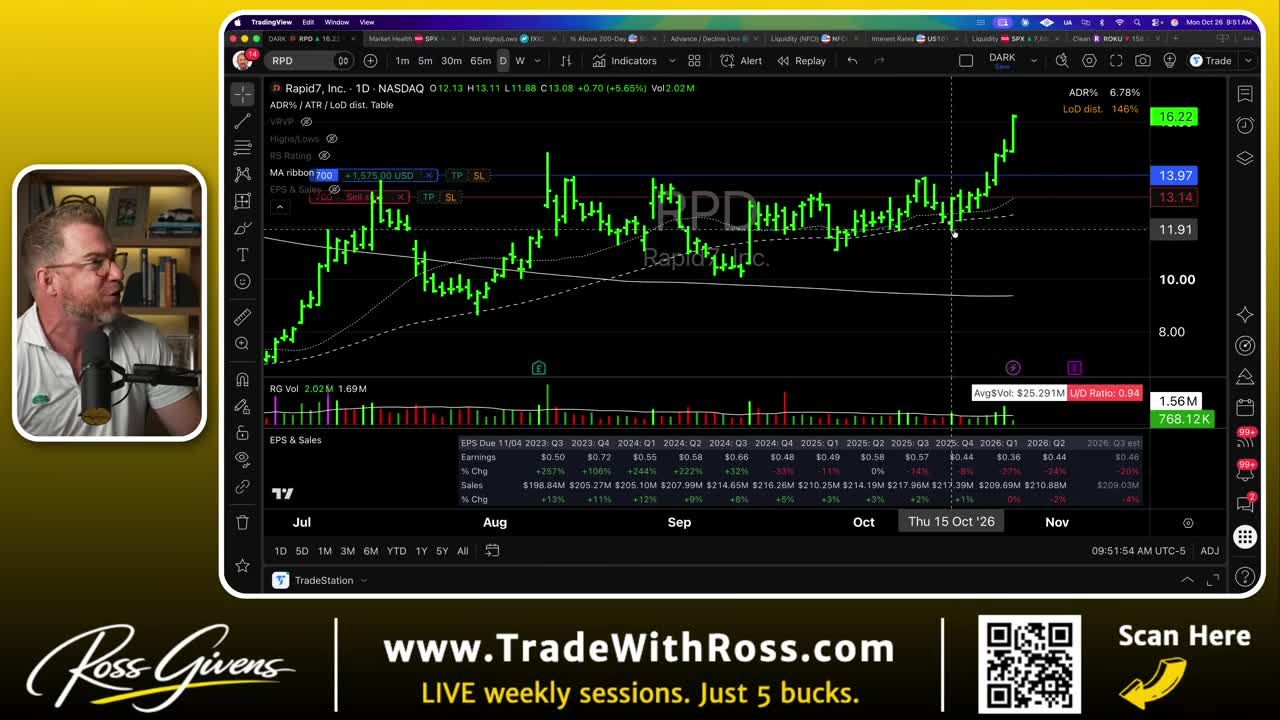
Task: Toggle ADJ price adjustment
Action: coord(1209,551)
